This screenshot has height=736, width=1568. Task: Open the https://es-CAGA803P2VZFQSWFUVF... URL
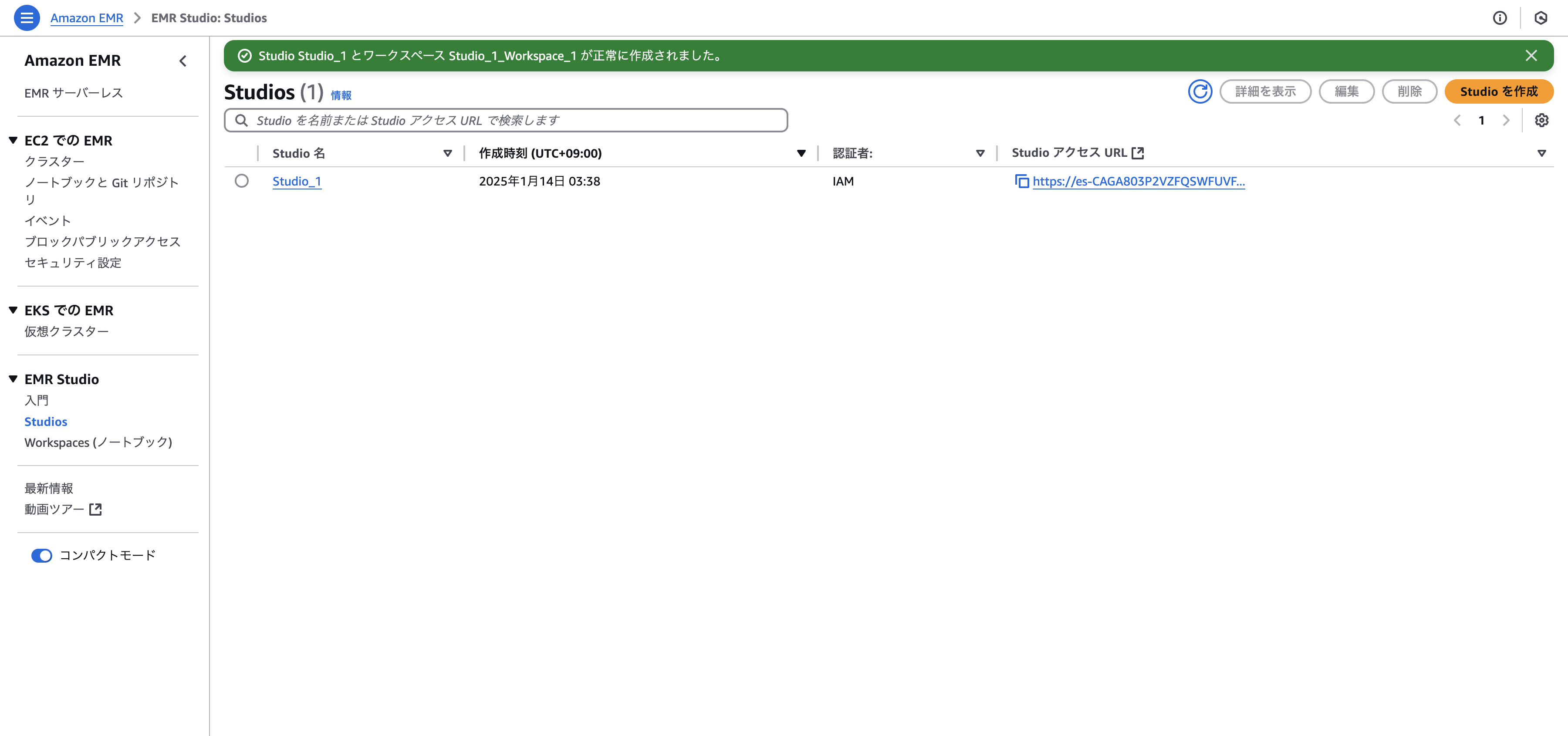coord(1138,181)
